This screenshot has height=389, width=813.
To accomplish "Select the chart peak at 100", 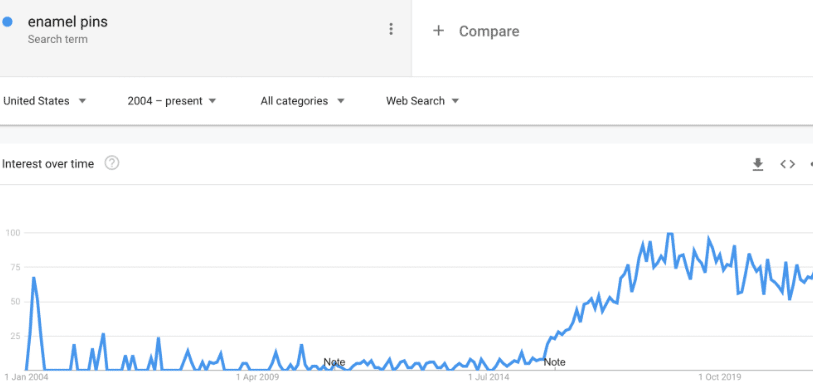I will tap(670, 234).
